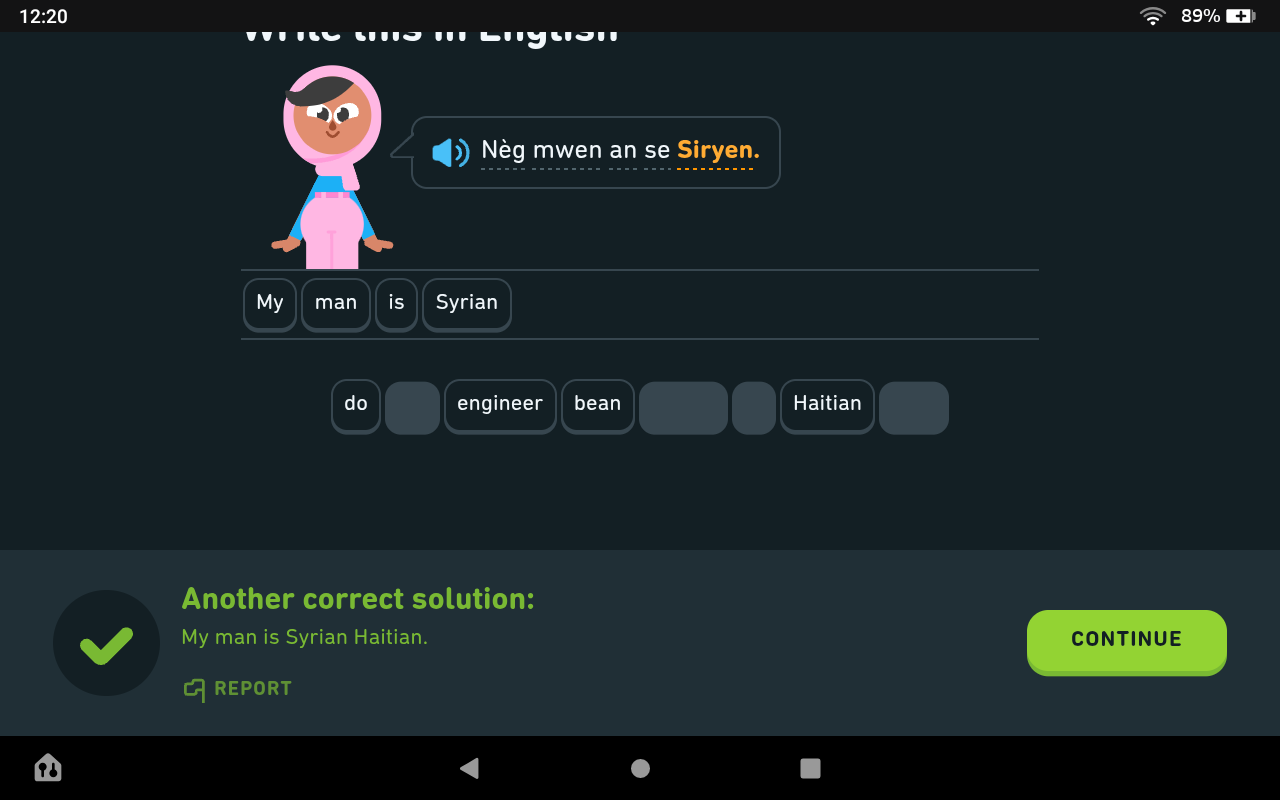Select the "Haitian" word tile
Screen dimensions: 1280x800
point(827,406)
